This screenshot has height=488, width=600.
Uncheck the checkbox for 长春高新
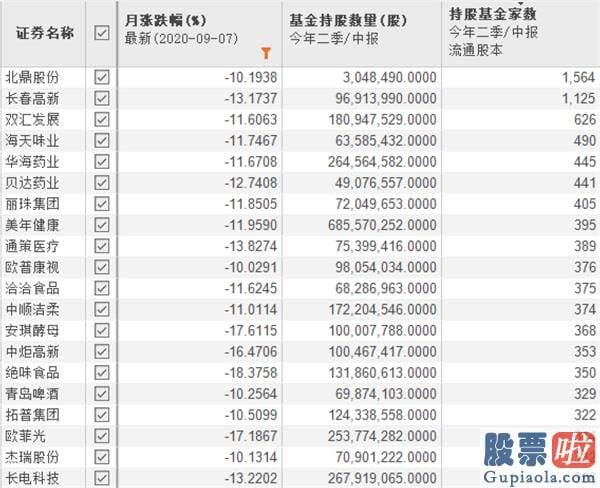pyautogui.click(x=102, y=98)
